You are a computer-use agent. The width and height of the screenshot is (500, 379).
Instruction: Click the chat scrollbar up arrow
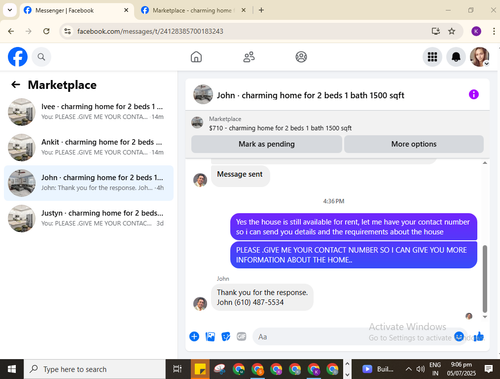(x=485, y=163)
